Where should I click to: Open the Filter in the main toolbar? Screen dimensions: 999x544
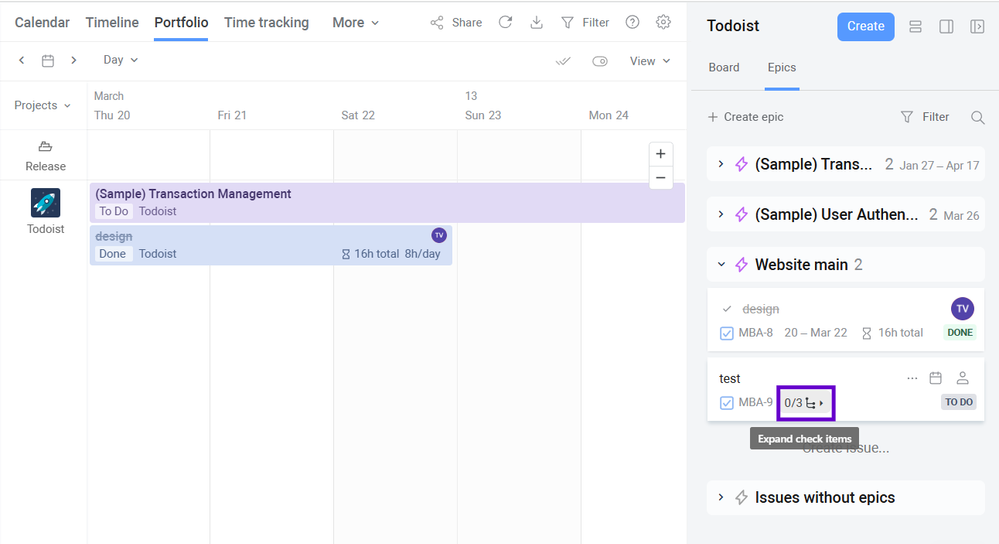coord(586,22)
